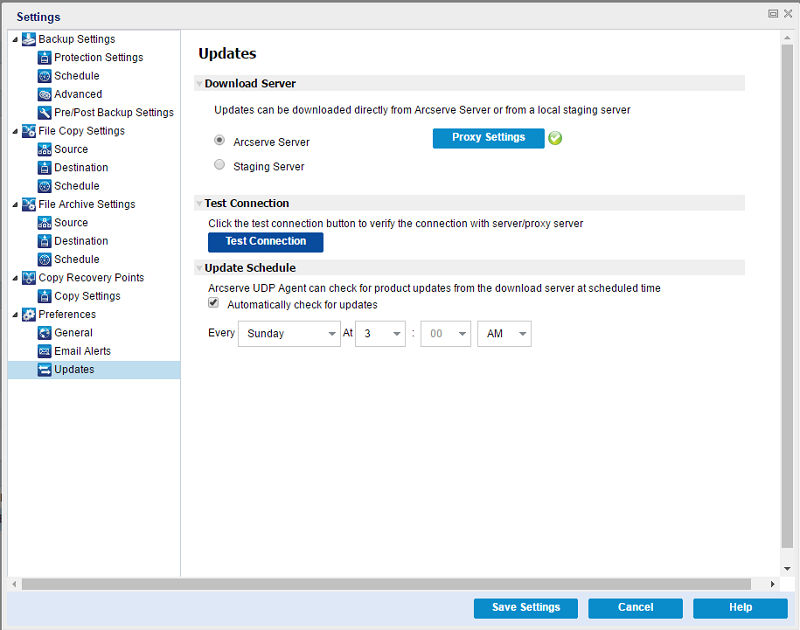Click the horizontal scrollbar thumb
The width and height of the screenshot is (800, 630).
click(x=386, y=584)
